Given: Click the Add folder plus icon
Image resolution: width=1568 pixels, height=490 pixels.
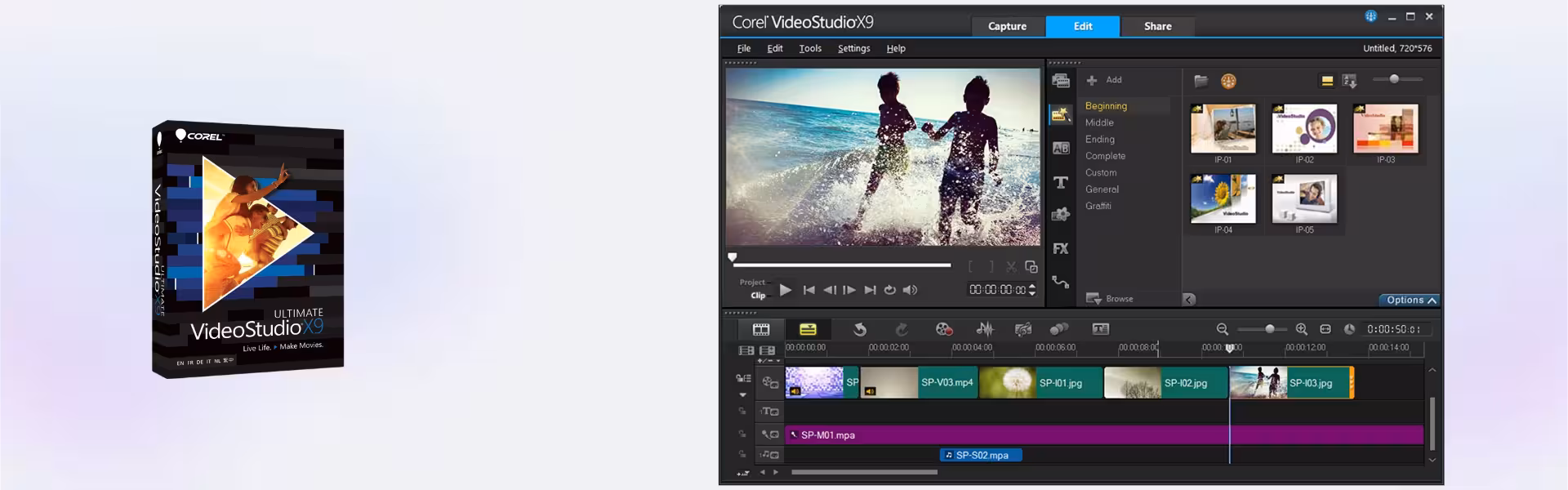Looking at the screenshot, I should pyautogui.click(x=1092, y=80).
